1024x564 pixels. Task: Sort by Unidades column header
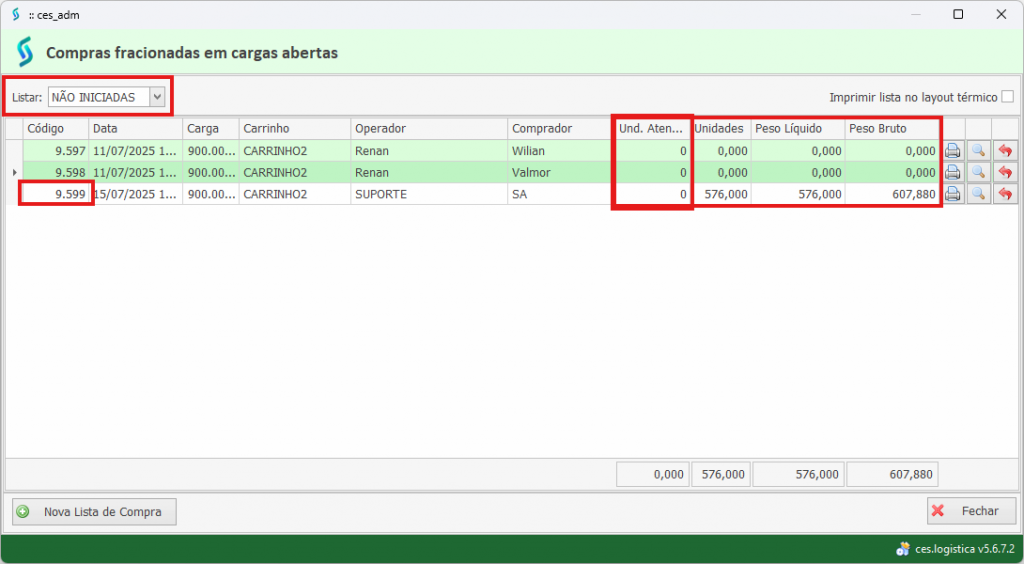pyautogui.click(x=720, y=129)
